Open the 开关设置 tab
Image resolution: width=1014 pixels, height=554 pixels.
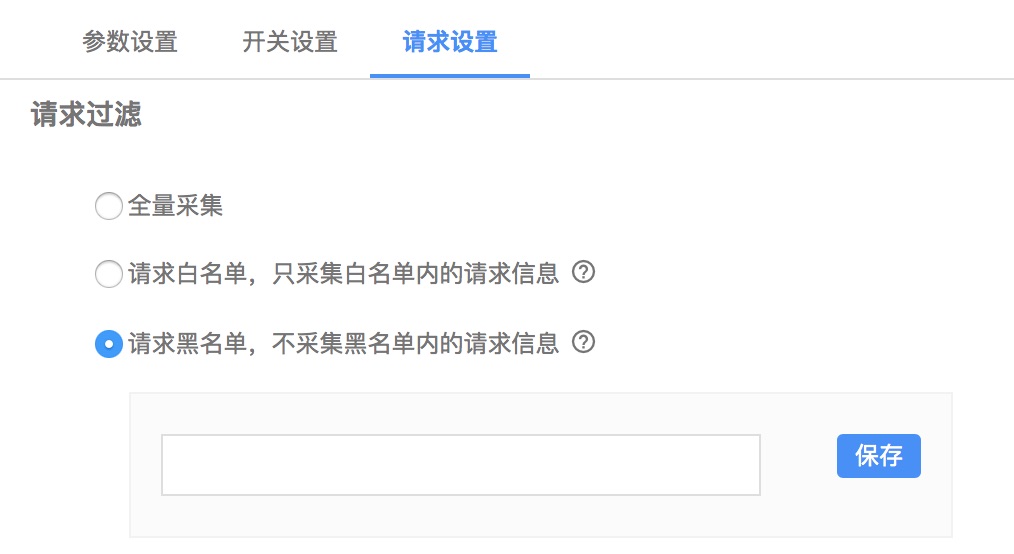290,42
